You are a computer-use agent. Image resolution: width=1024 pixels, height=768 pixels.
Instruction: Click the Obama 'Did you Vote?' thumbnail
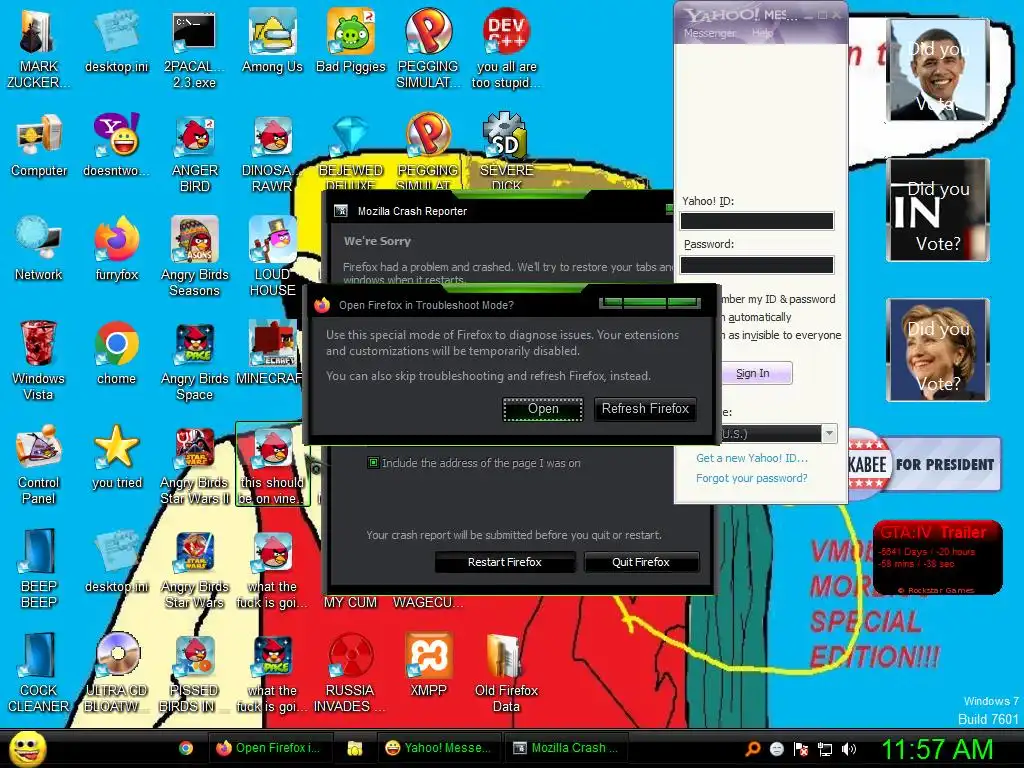point(938,70)
